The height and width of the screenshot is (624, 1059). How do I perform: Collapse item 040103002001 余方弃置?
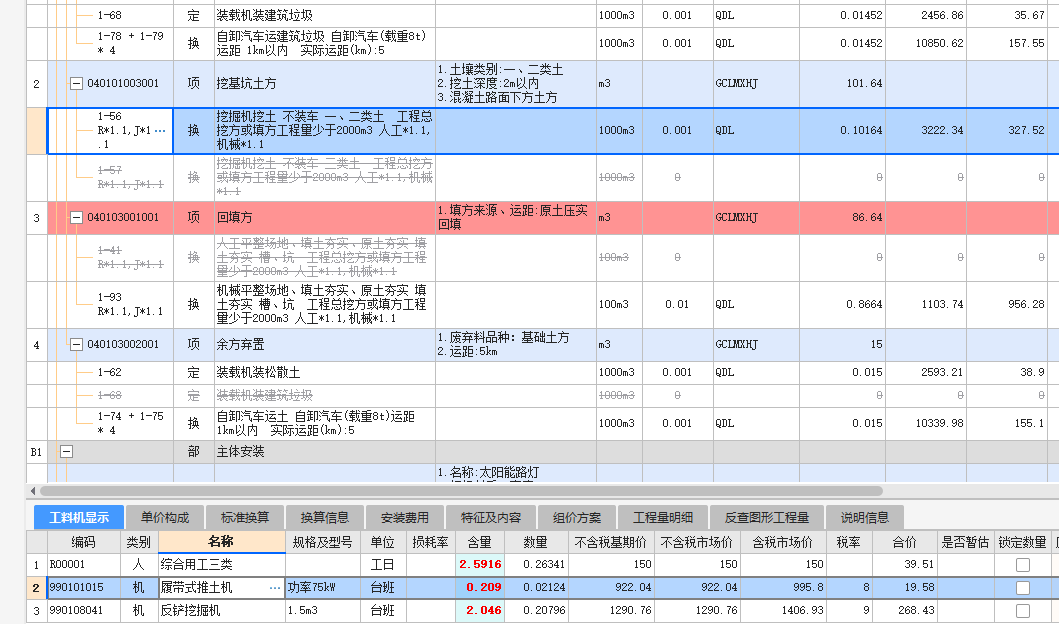click(x=76, y=344)
